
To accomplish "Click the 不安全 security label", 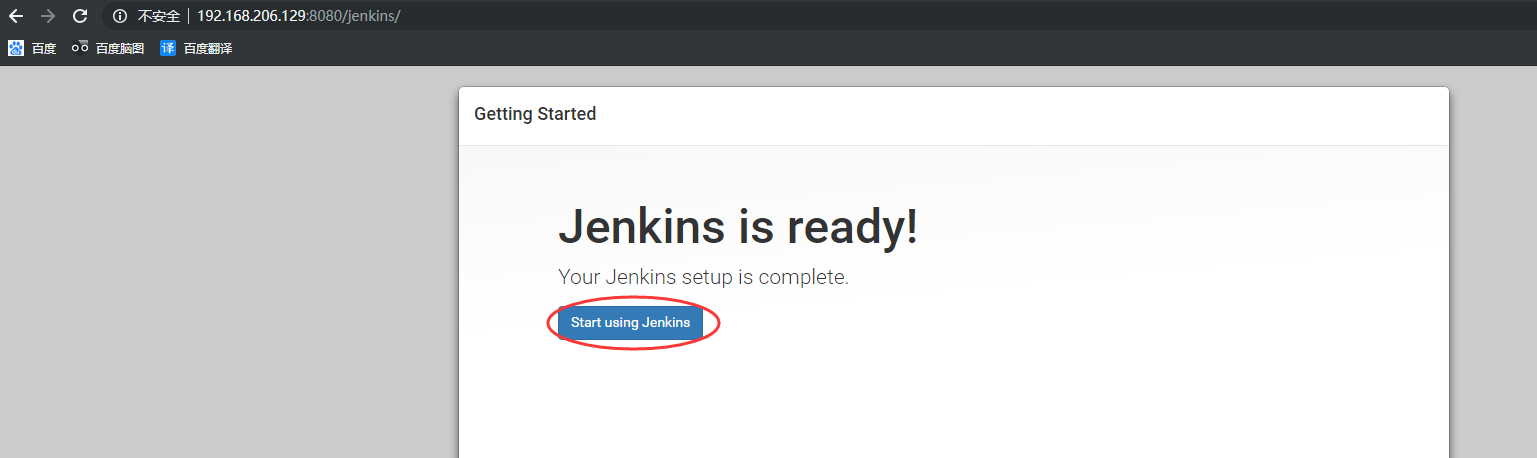I will click(x=158, y=16).
